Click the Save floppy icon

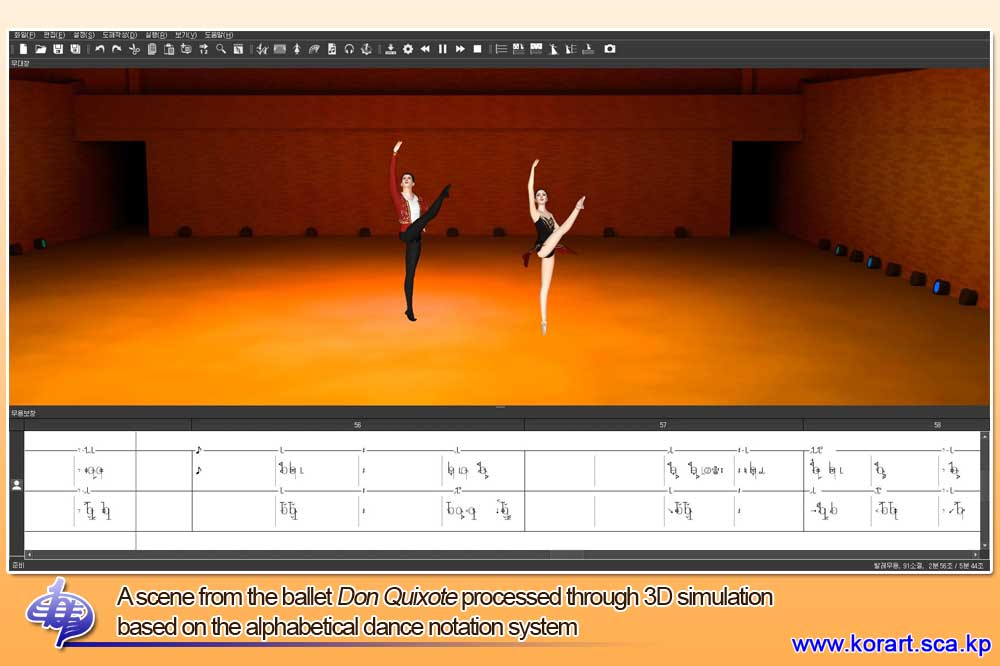[58, 49]
